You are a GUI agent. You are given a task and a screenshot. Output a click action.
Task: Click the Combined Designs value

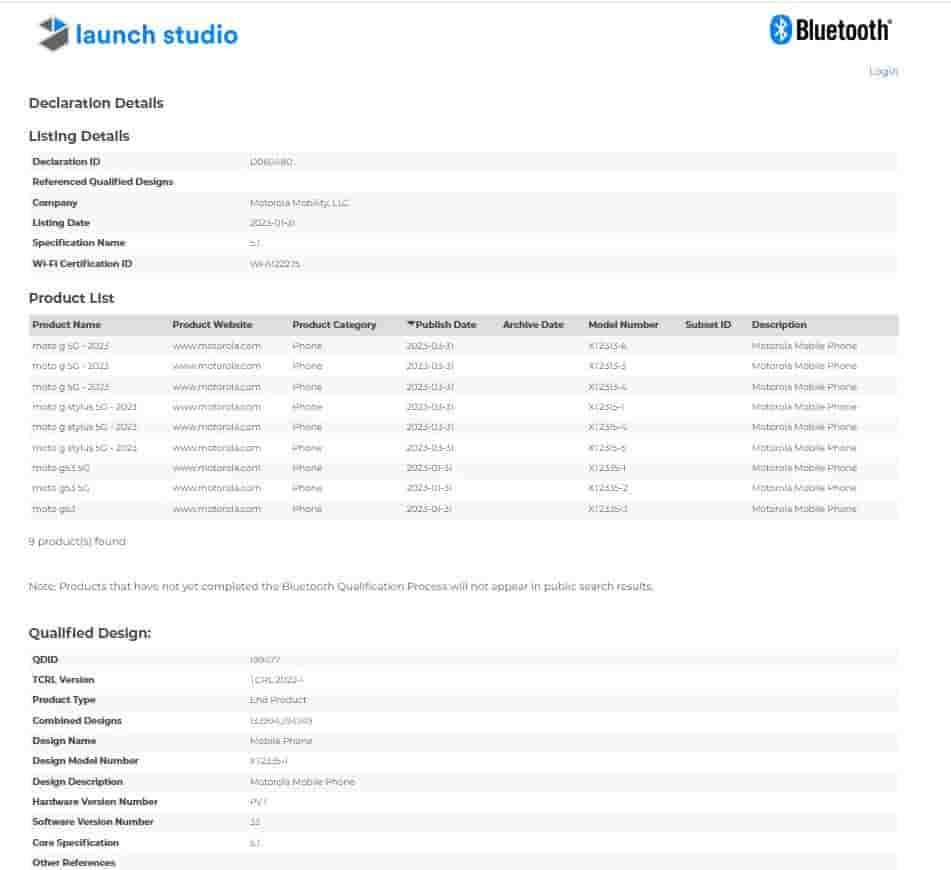point(281,721)
